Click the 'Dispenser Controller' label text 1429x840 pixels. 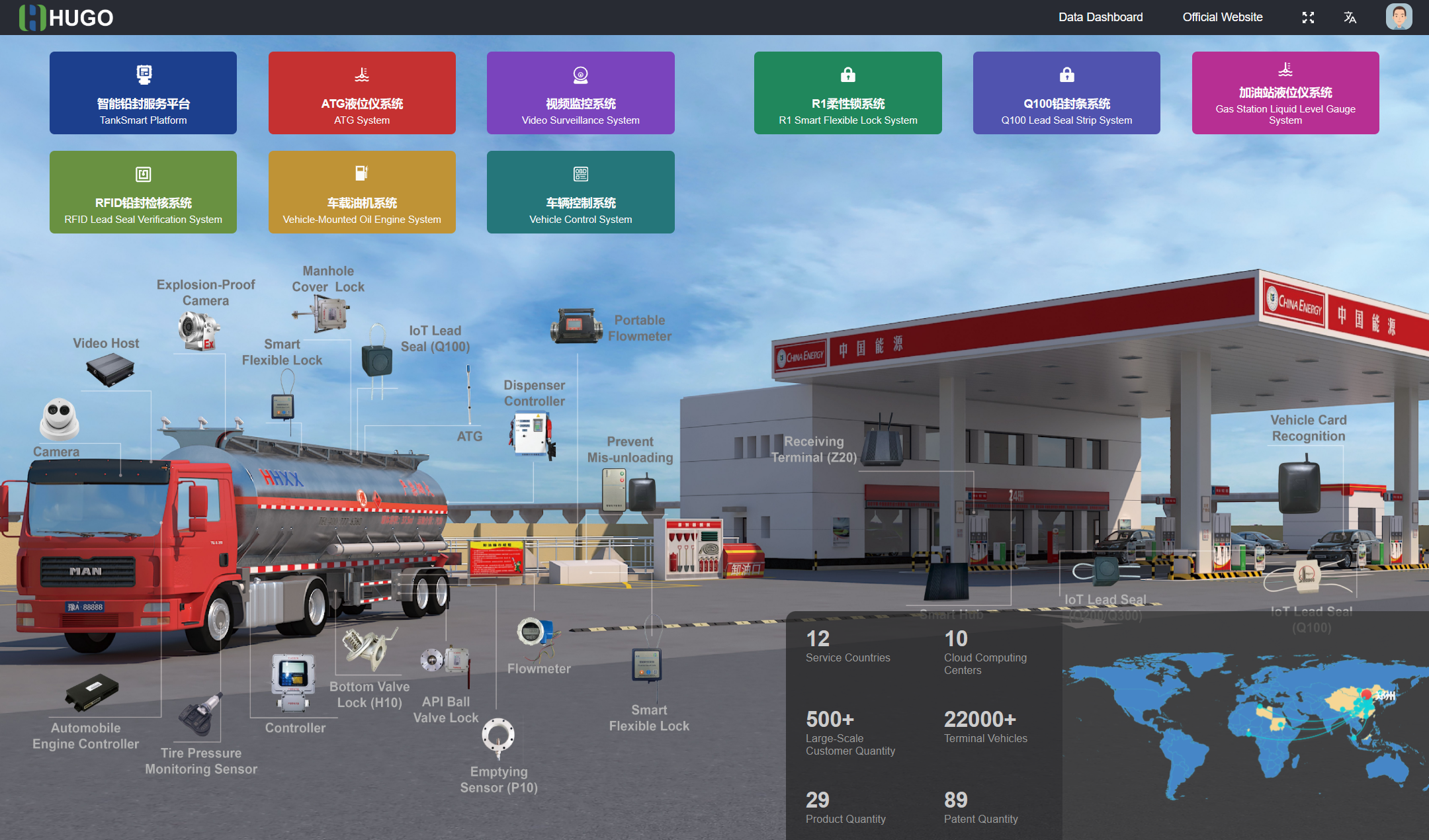pyautogui.click(x=535, y=393)
